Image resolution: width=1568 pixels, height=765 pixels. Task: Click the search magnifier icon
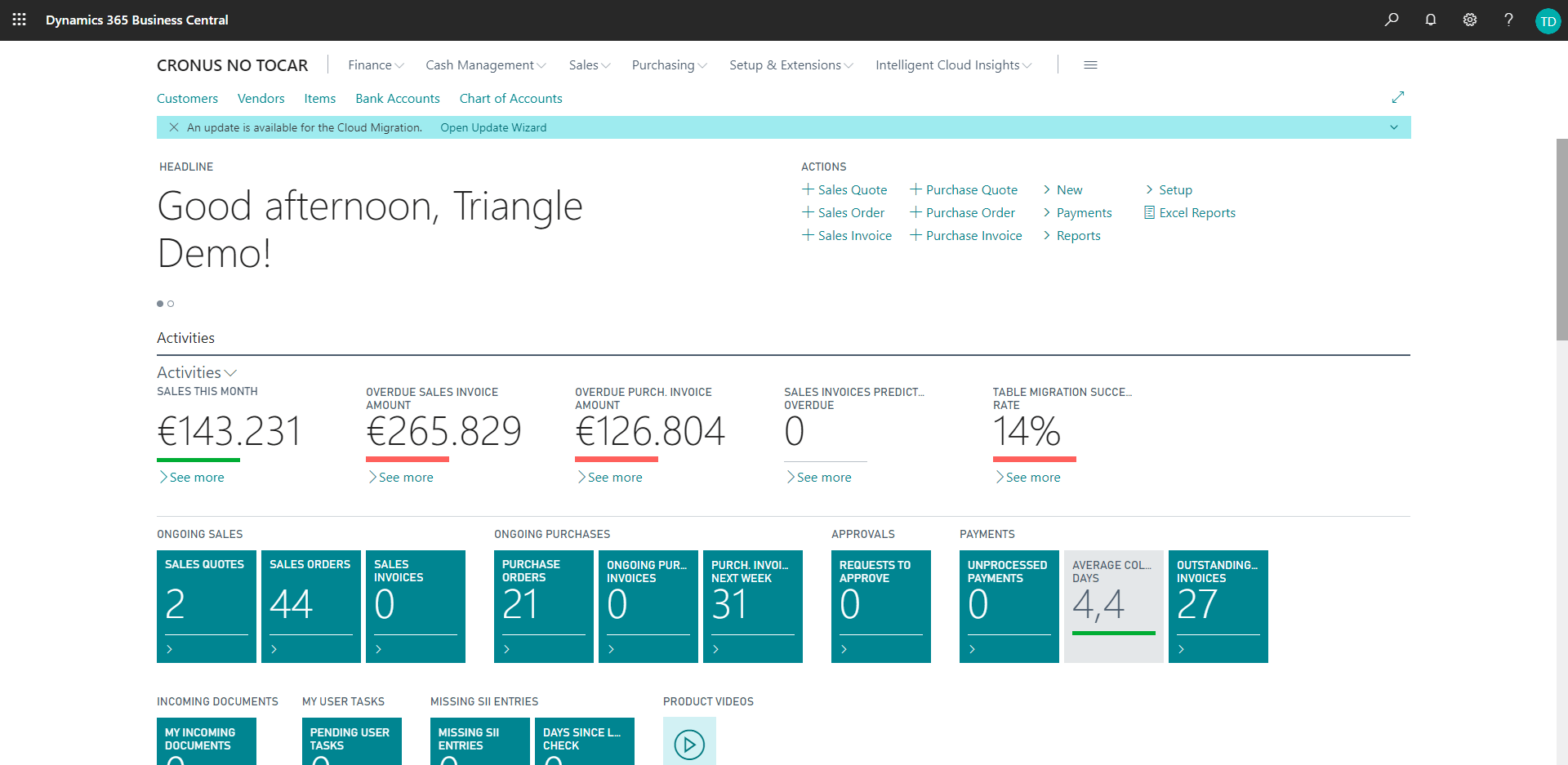tap(1392, 20)
